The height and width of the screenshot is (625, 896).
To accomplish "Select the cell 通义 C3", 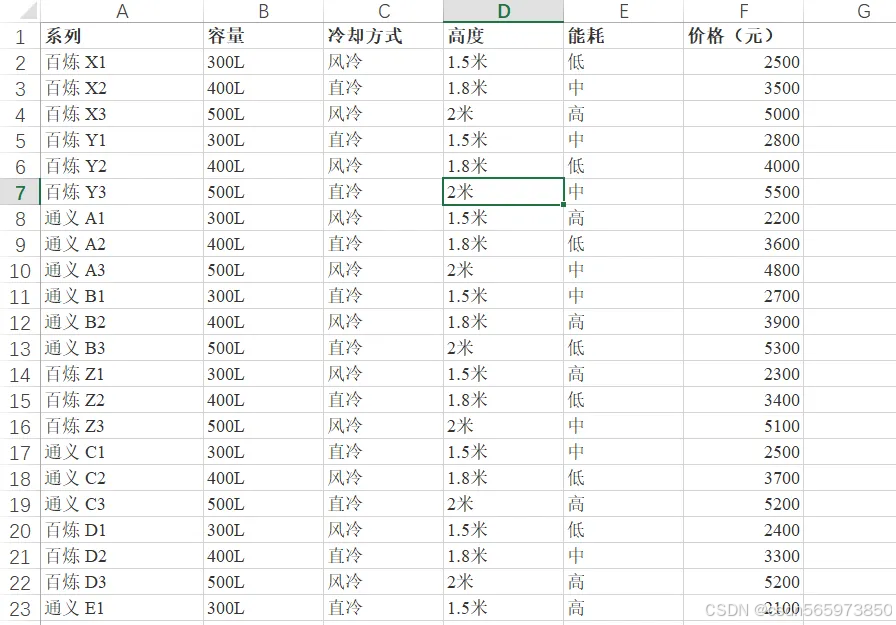I will pyautogui.click(x=122, y=504).
